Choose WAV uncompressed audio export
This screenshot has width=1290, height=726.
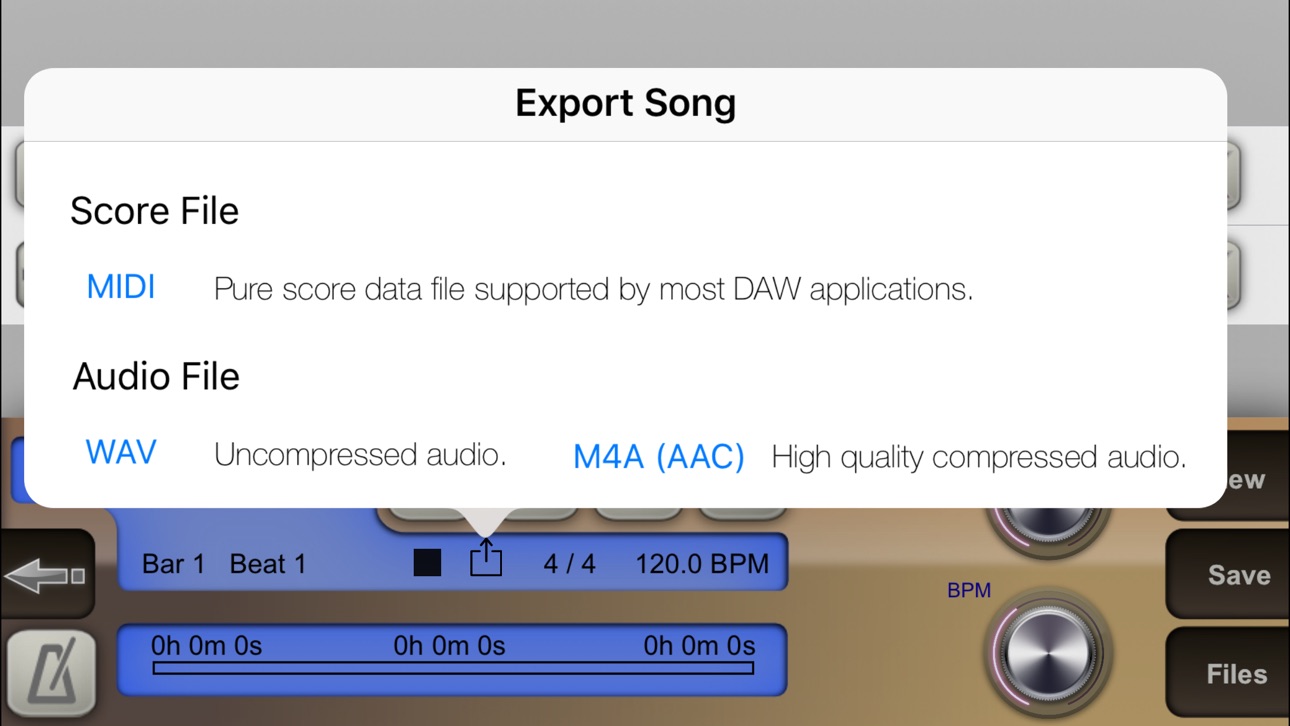[x=121, y=453]
